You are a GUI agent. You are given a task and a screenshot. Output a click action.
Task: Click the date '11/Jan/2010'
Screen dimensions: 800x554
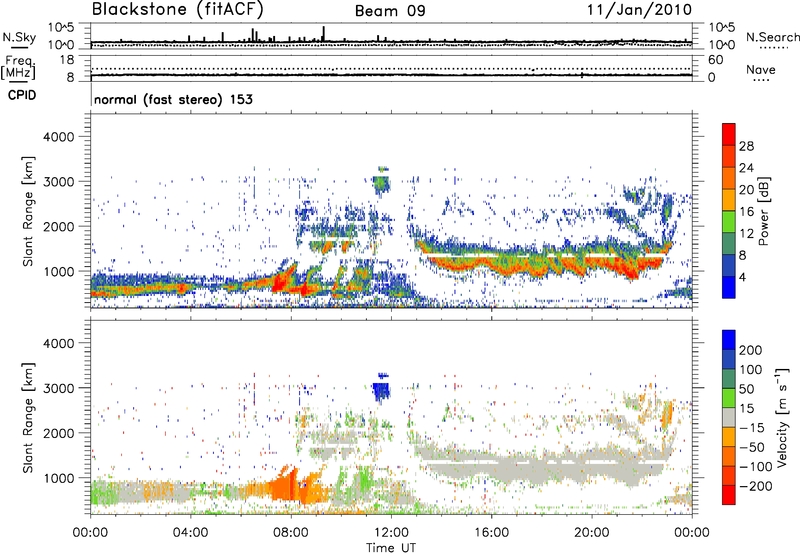[x=639, y=10]
